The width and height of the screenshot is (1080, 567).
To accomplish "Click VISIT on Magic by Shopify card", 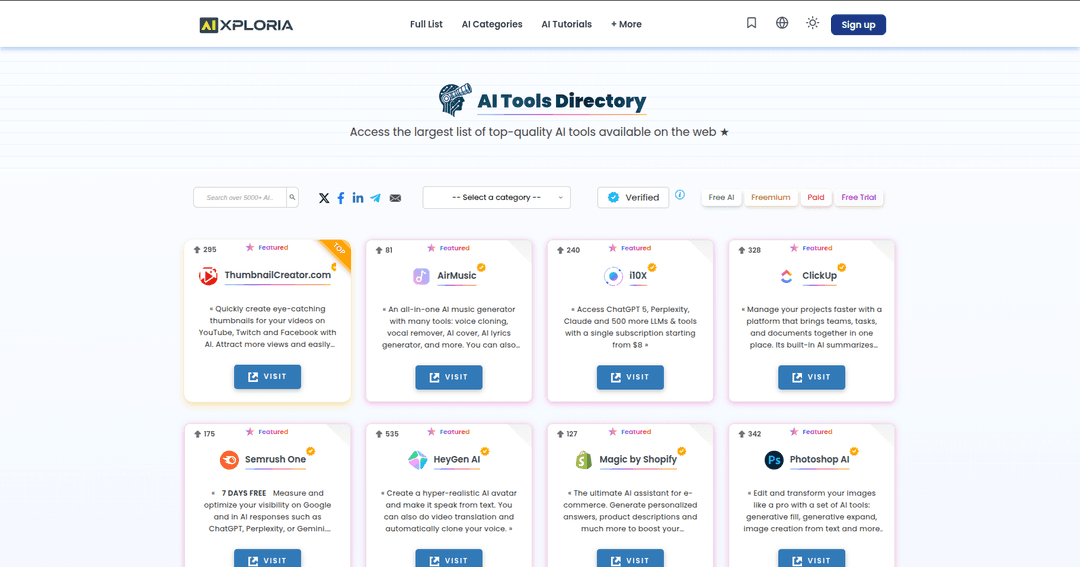I will [x=630, y=559].
